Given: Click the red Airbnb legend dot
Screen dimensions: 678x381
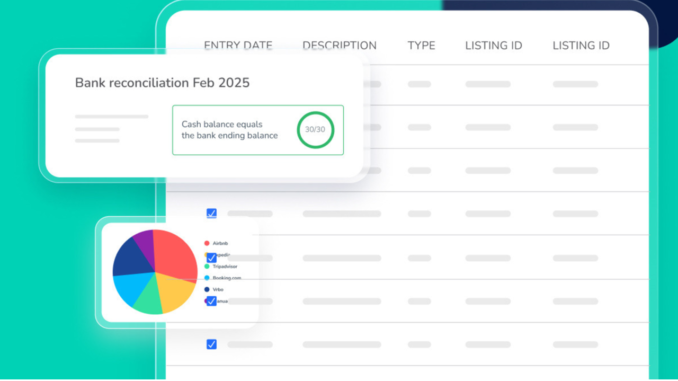Looking at the screenshot, I should pos(207,243).
